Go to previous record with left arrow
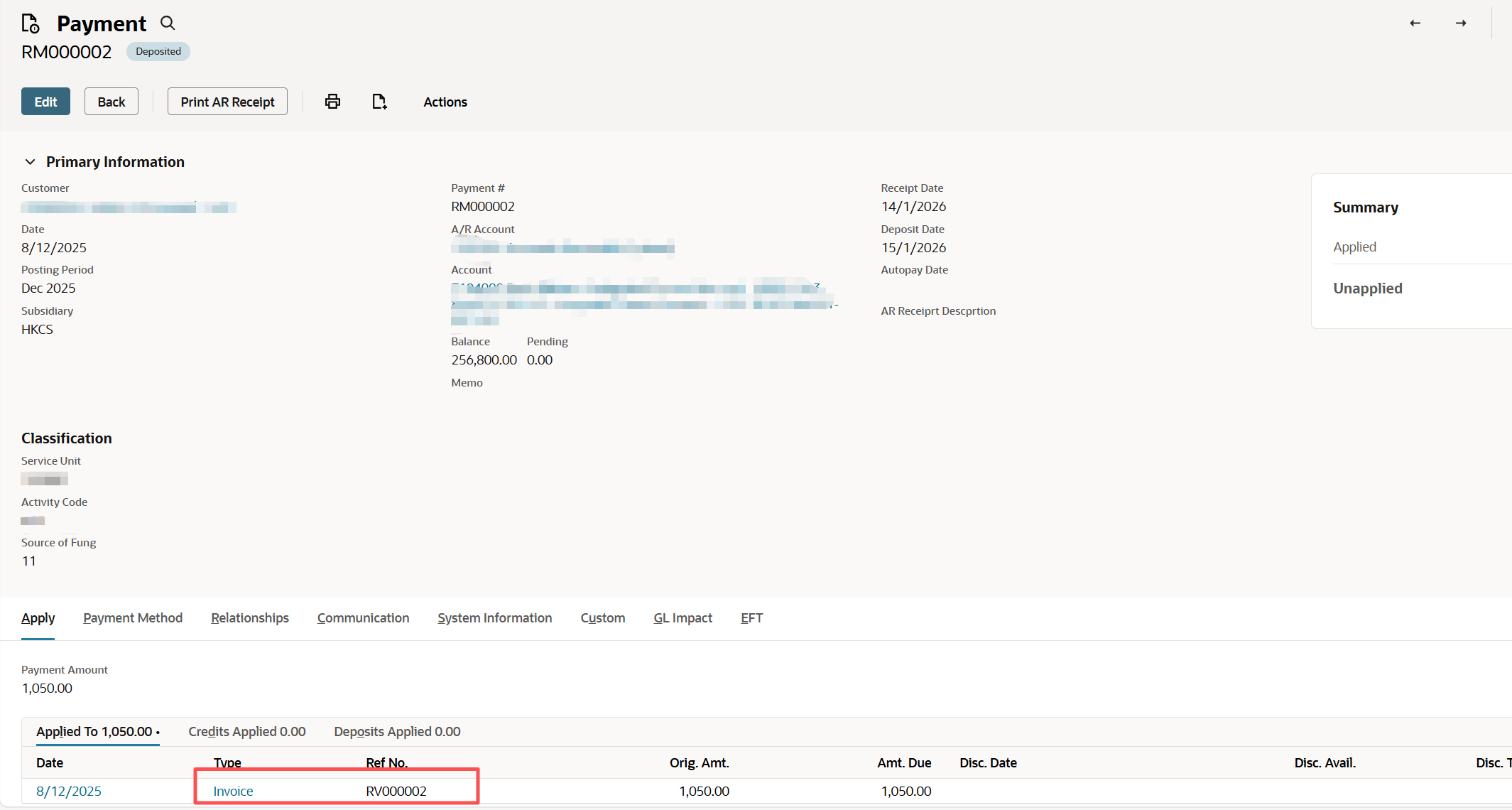1512x810 pixels. [x=1415, y=23]
